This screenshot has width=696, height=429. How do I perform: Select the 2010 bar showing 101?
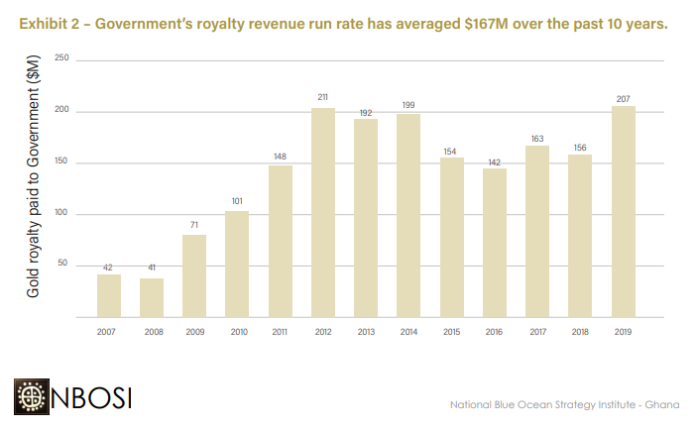point(237,264)
